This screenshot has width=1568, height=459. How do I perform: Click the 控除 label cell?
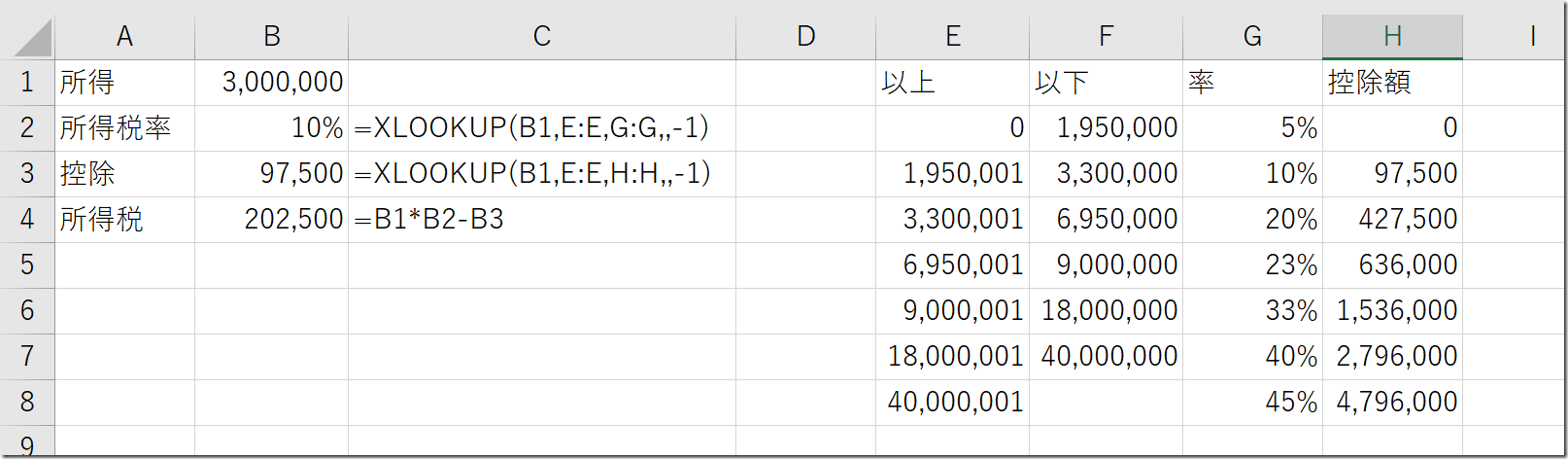click(x=124, y=174)
